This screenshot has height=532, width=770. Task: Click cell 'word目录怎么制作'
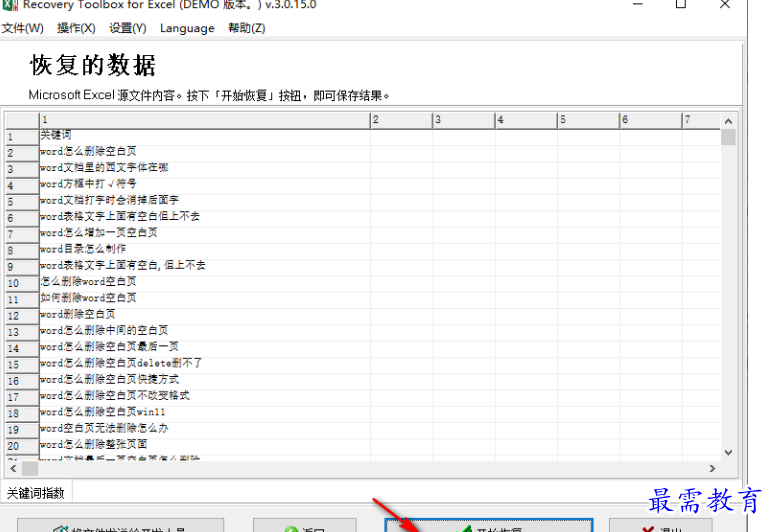click(x=204, y=249)
